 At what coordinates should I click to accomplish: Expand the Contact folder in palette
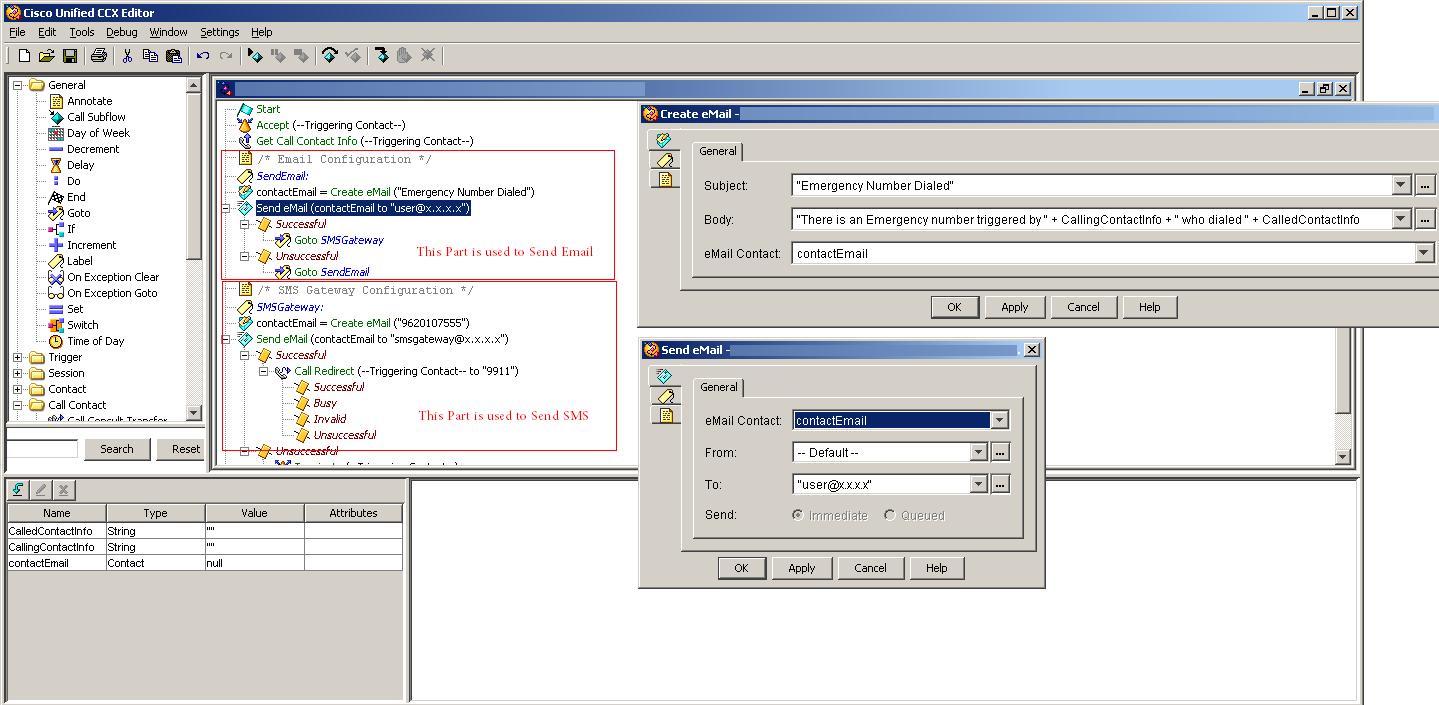pyautogui.click(x=18, y=389)
